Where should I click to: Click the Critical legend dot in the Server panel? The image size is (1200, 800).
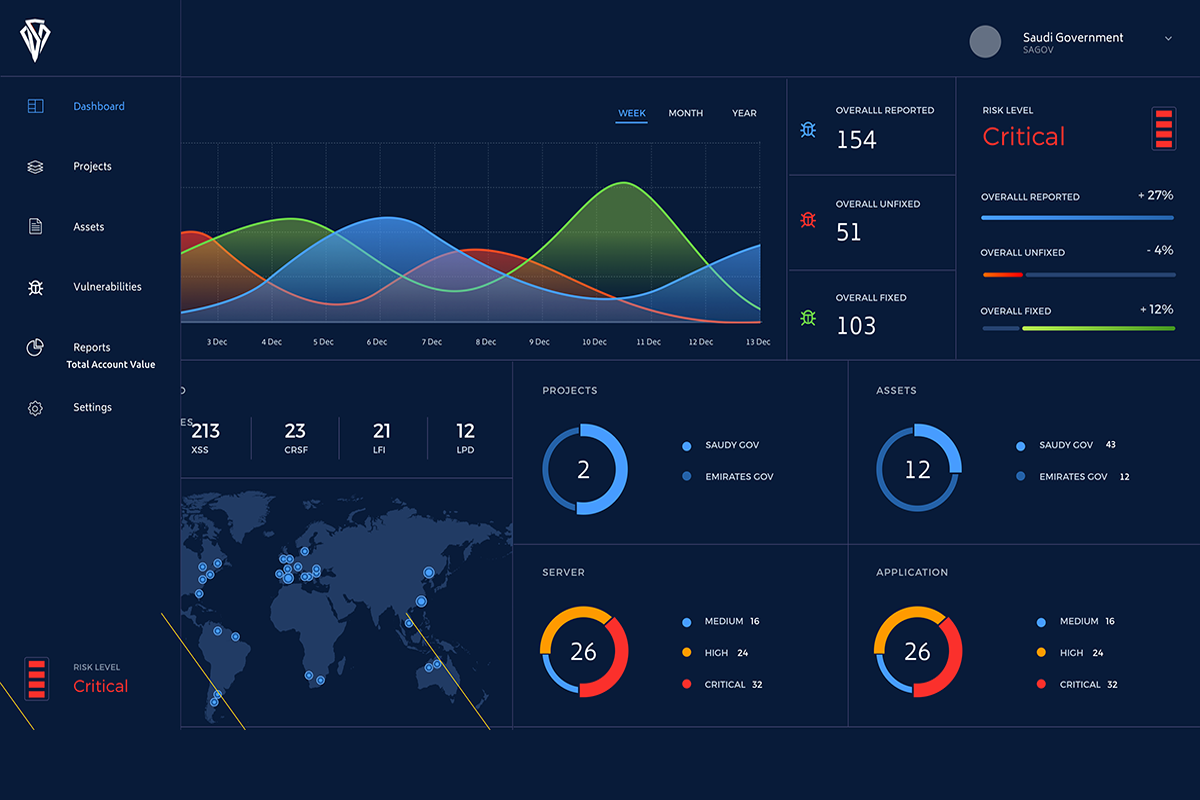(x=687, y=685)
